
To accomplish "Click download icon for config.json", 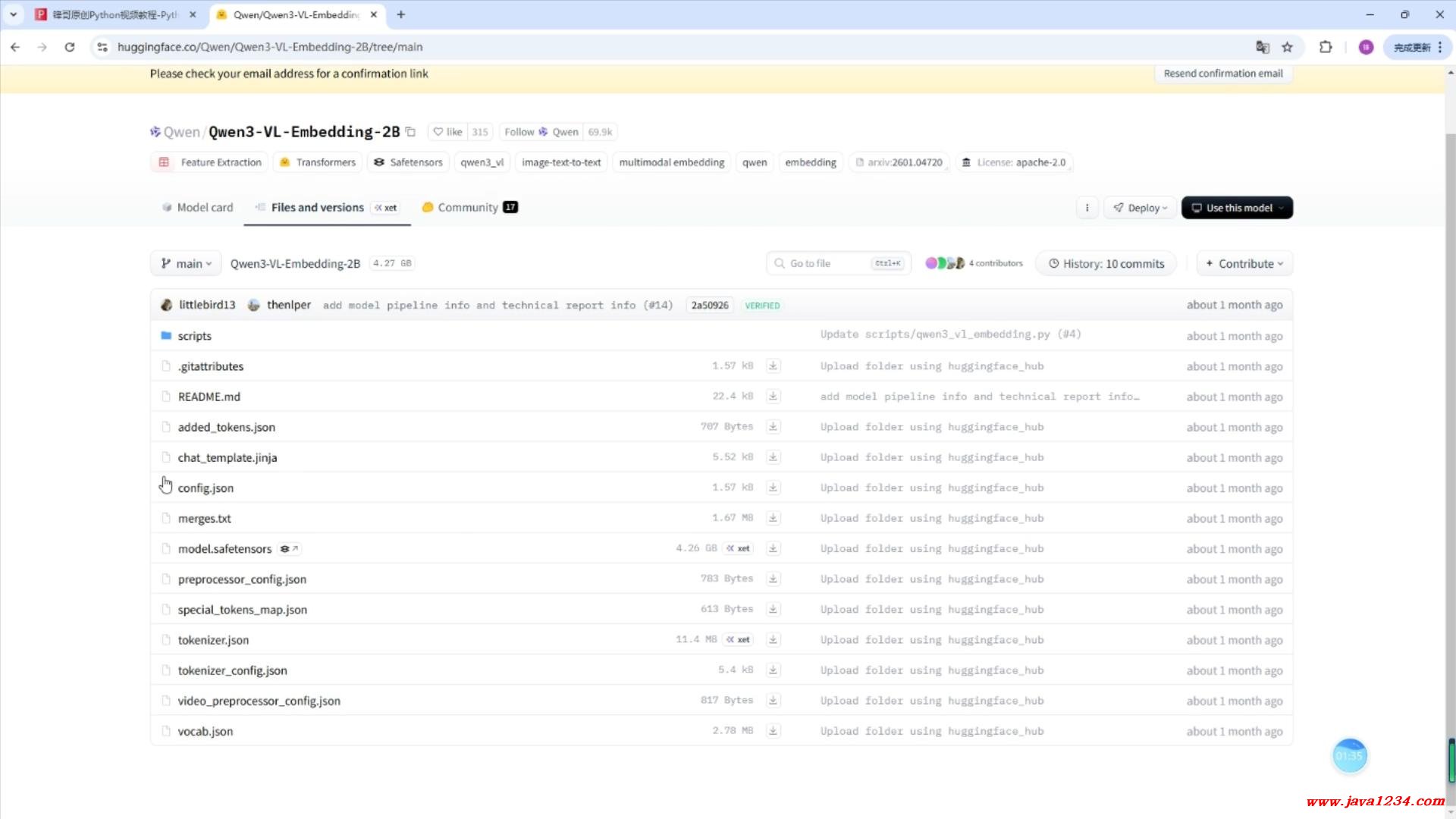I will coord(773,488).
